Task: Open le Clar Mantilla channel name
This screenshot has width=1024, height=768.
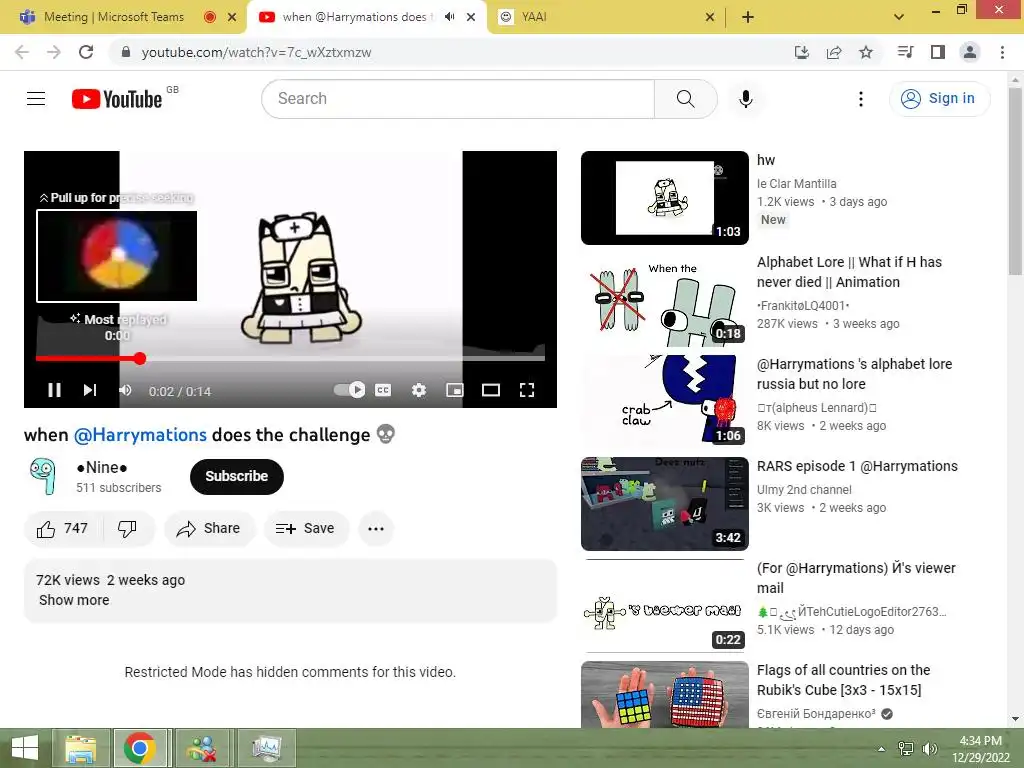Action: tap(796, 184)
